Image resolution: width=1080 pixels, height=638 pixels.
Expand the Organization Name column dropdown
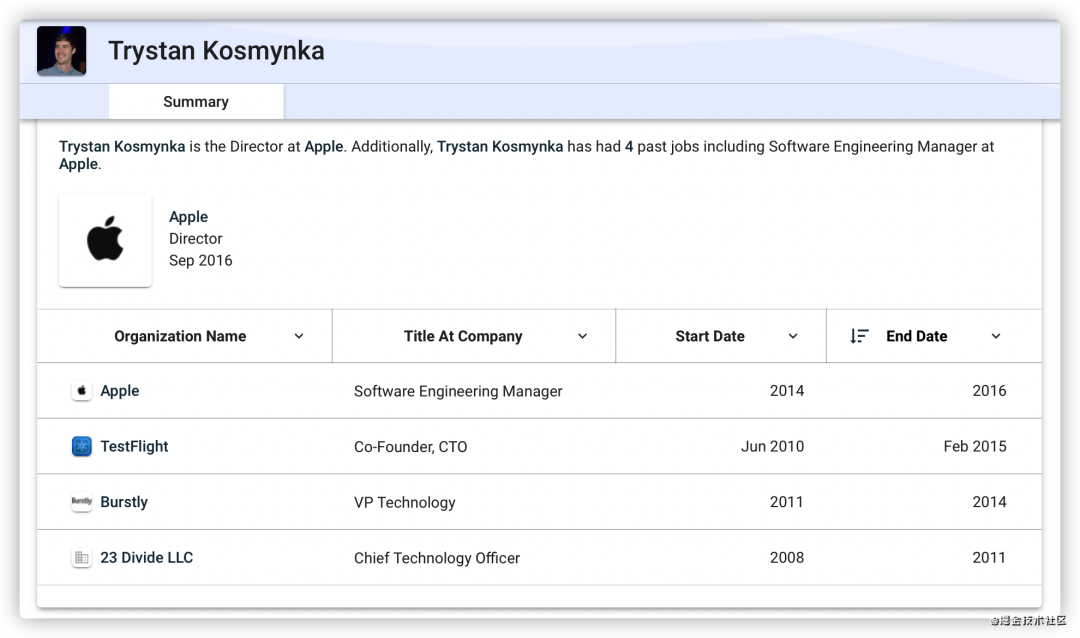tap(298, 336)
